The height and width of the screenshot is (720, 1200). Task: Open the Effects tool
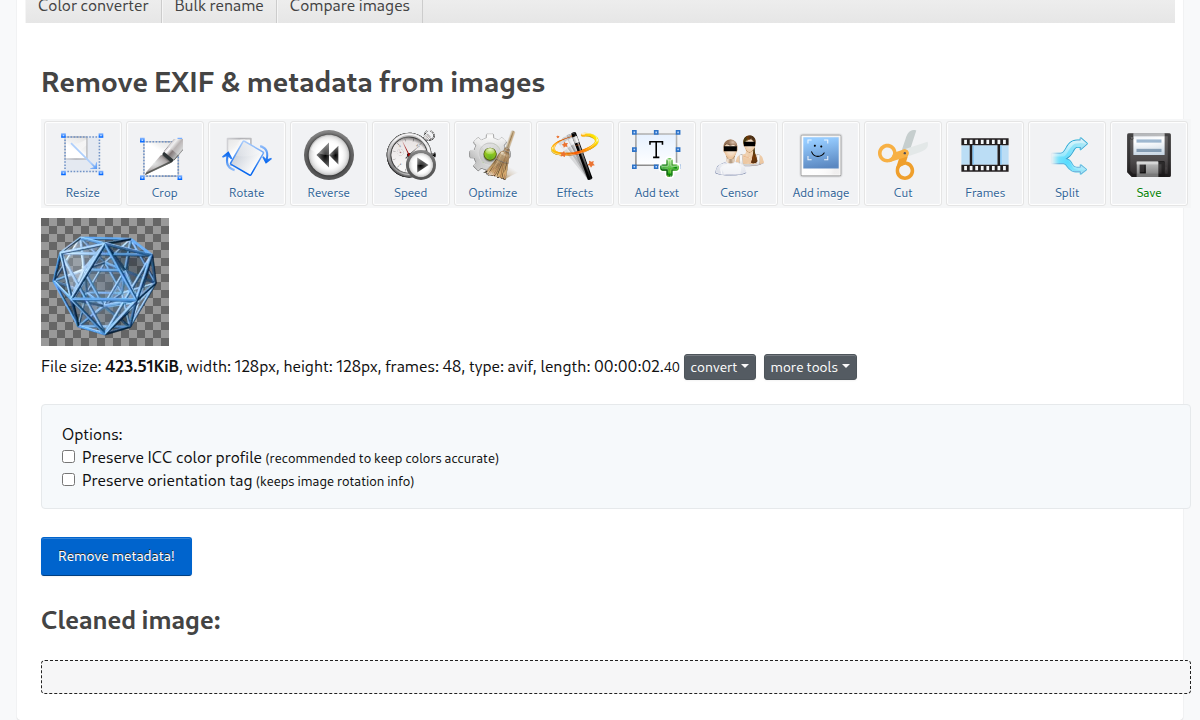tap(575, 164)
